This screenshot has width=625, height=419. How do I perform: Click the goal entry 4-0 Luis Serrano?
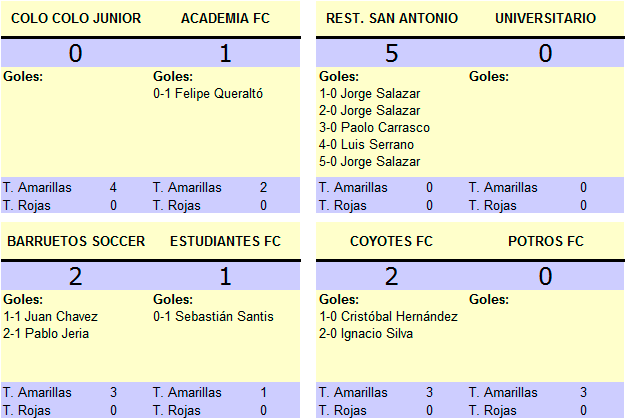coord(366,144)
